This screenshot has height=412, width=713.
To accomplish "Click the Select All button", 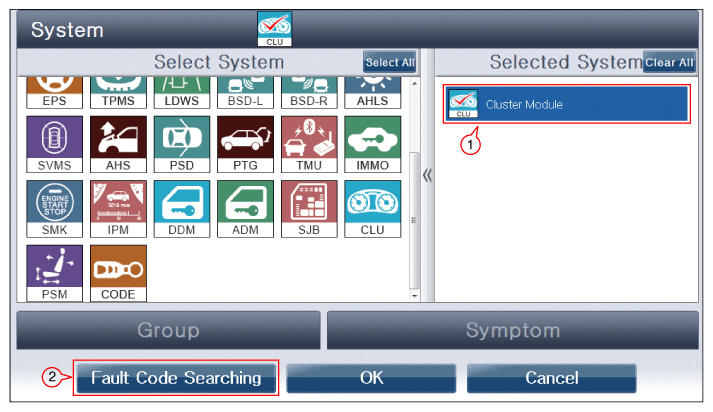I will pyautogui.click(x=390, y=62).
